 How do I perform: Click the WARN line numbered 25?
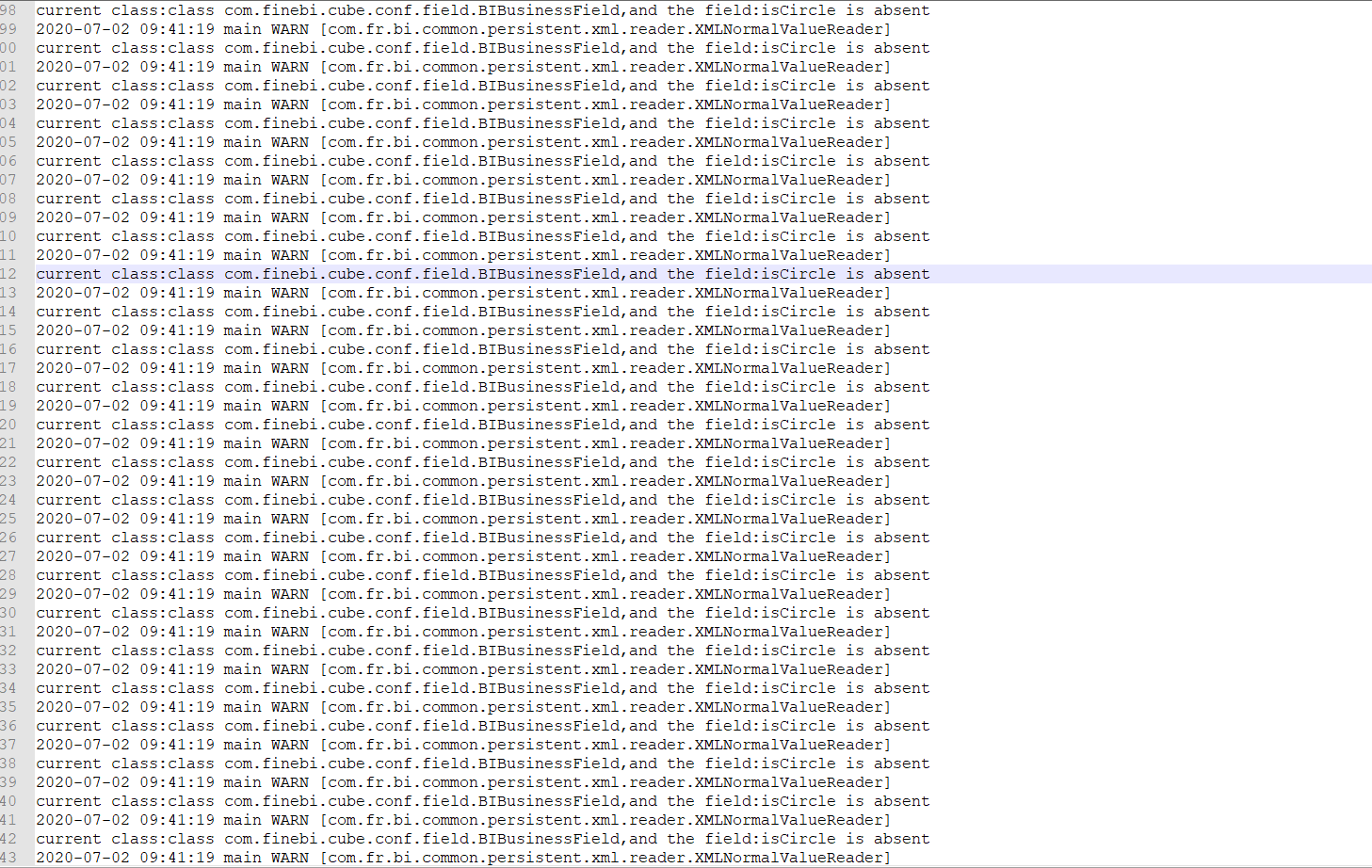click(463, 519)
